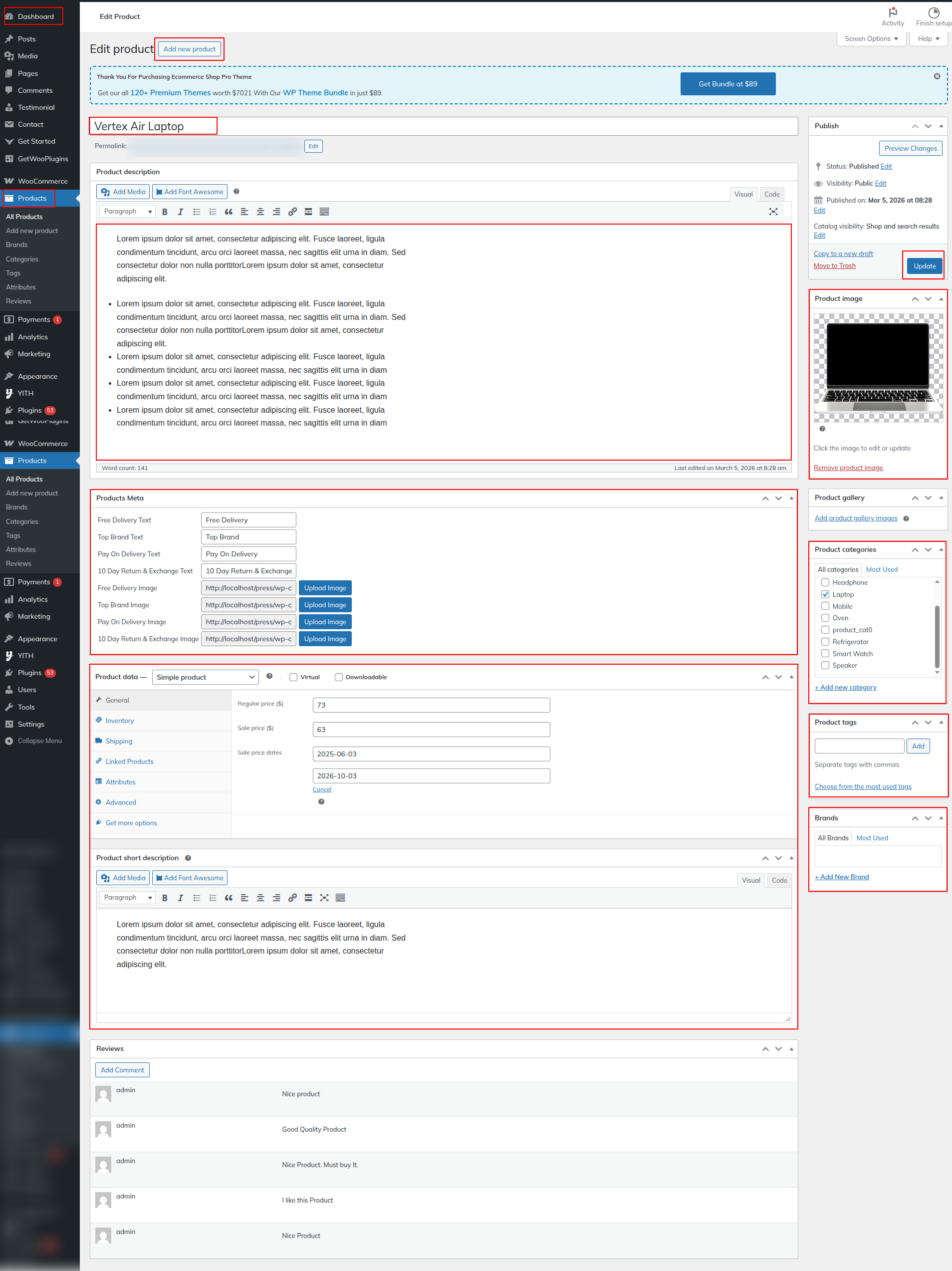Click bulleted list icon in short description toolbar
Image resolution: width=952 pixels, height=1271 pixels.
[197, 898]
